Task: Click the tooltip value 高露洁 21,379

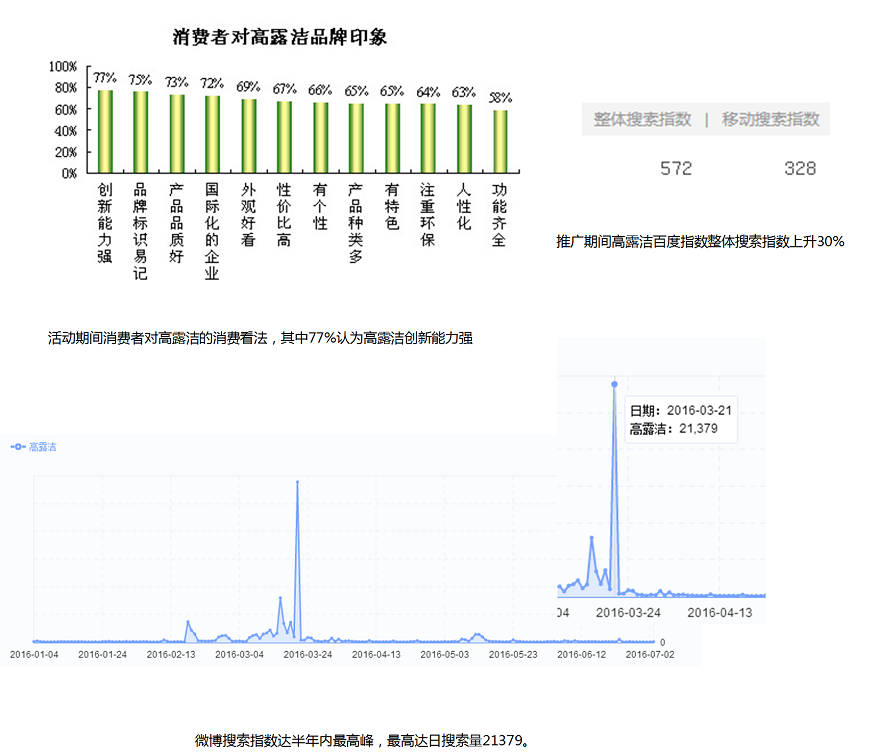Action: (x=673, y=429)
